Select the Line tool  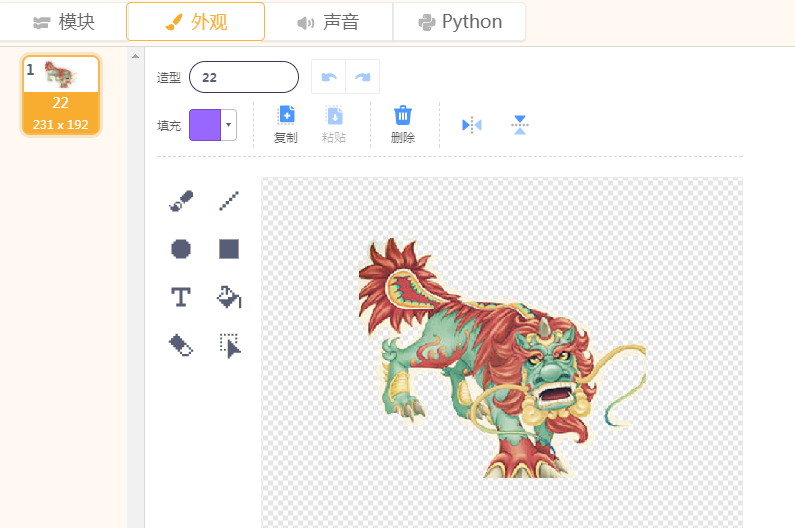(229, 200)
